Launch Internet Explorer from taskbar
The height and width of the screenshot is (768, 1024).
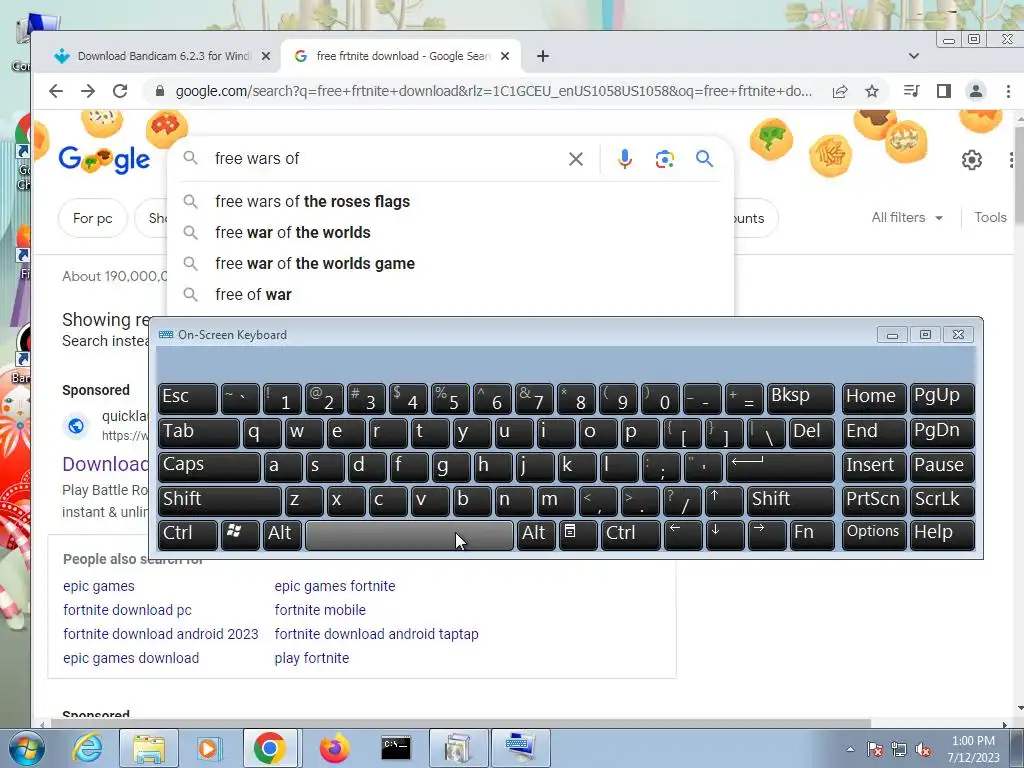tap(87, 748)
